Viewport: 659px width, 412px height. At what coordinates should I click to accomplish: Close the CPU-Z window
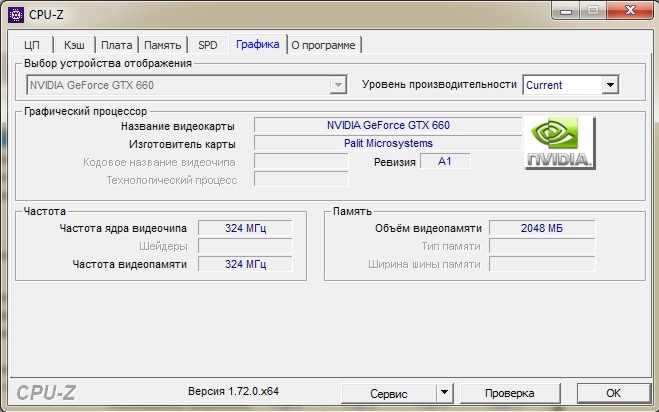(x=630, y=11)
